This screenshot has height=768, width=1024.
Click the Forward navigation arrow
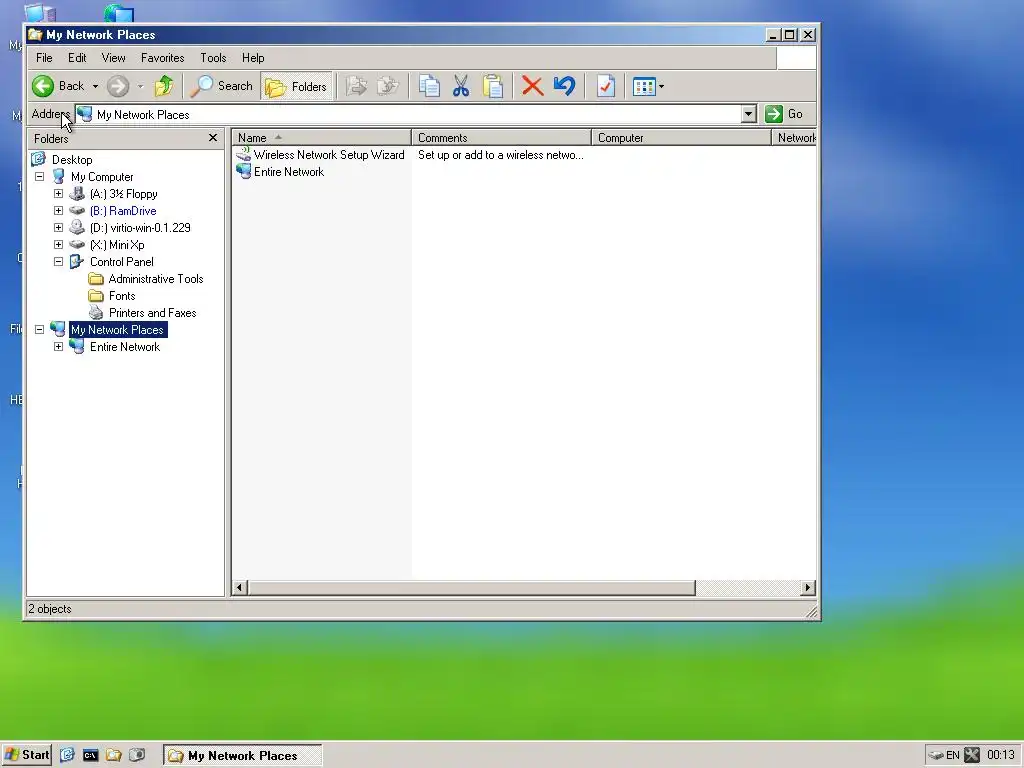[x=118, y=86]
